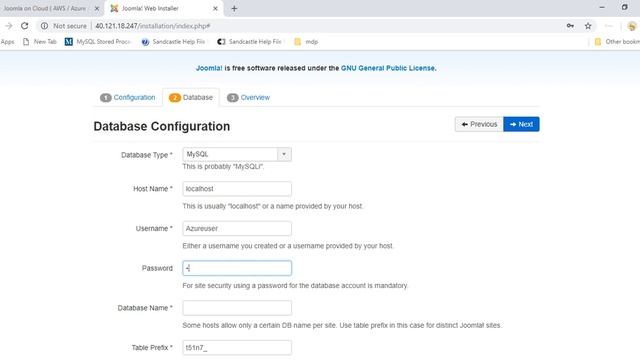Bookmark this page with the star icon
This screenshot has height=360, width=640.
588,26
